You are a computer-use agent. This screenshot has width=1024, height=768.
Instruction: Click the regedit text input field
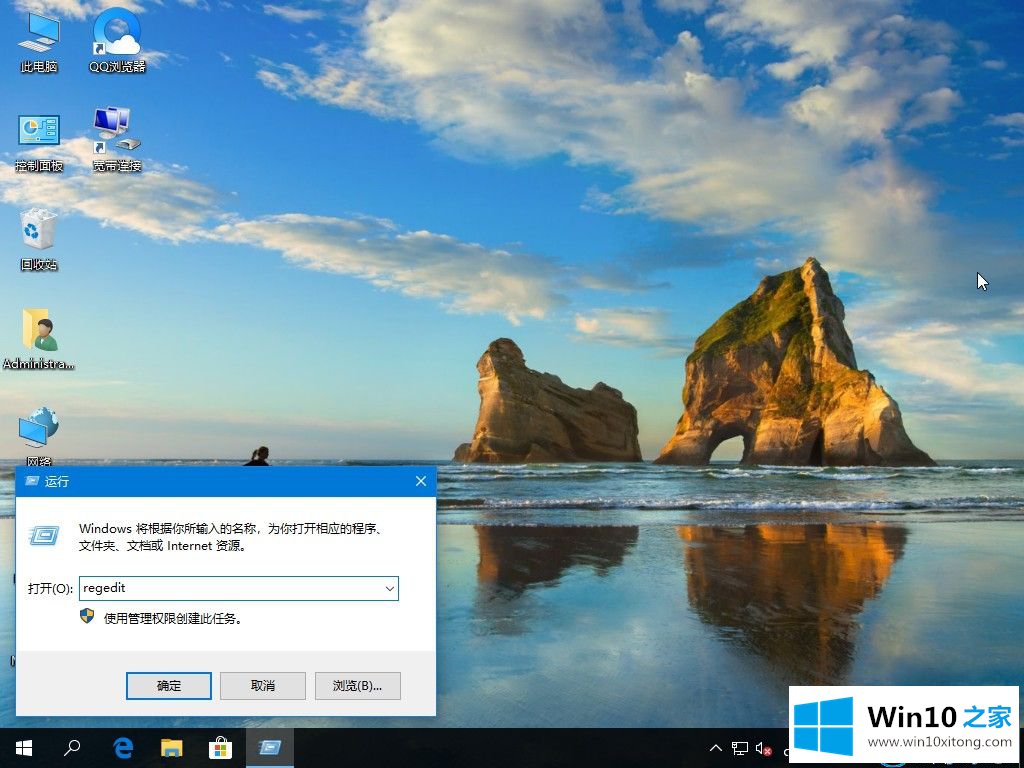click(x=228, y=589)
